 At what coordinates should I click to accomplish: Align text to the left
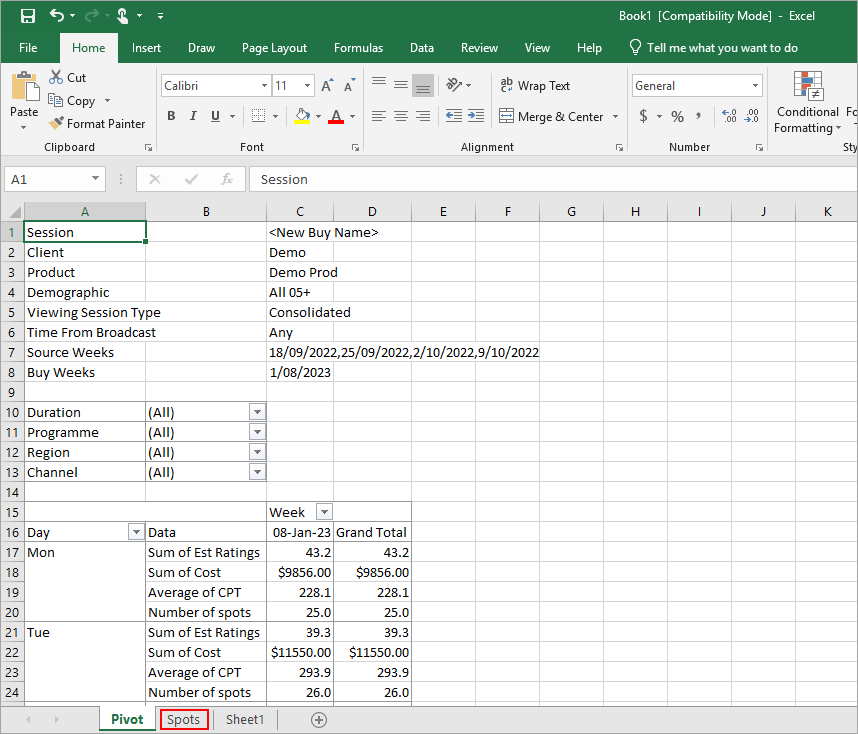[x=379, y=116]
